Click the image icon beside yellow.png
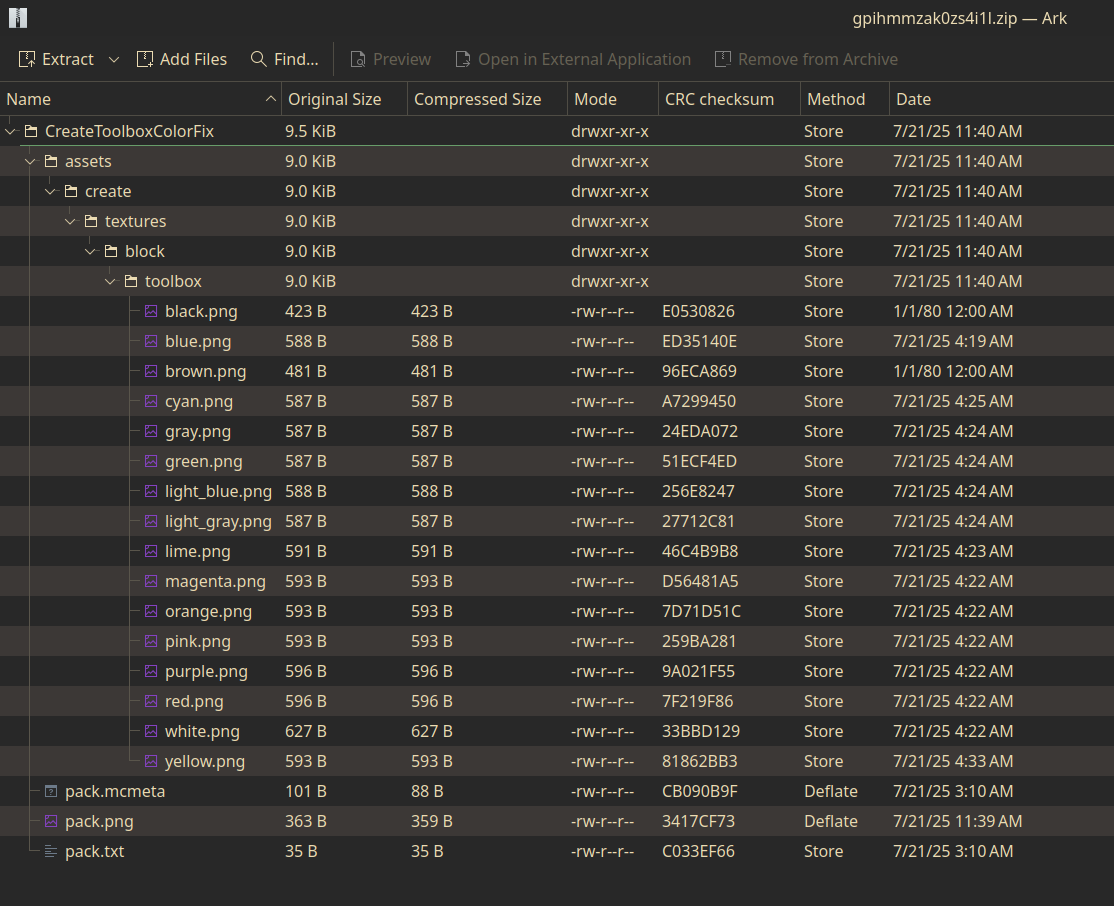Screen dimensions: 1114x906 pyautogui.click(x=151, y=761)
